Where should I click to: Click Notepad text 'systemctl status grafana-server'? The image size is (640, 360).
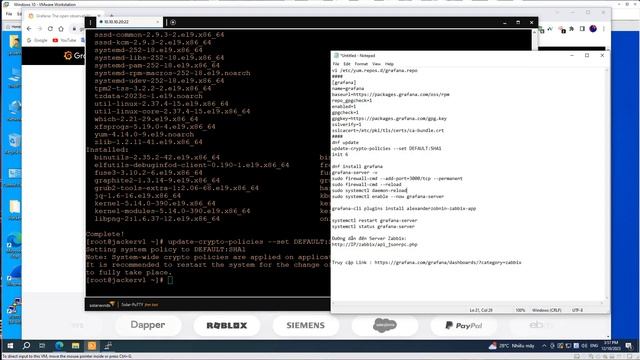373,226
